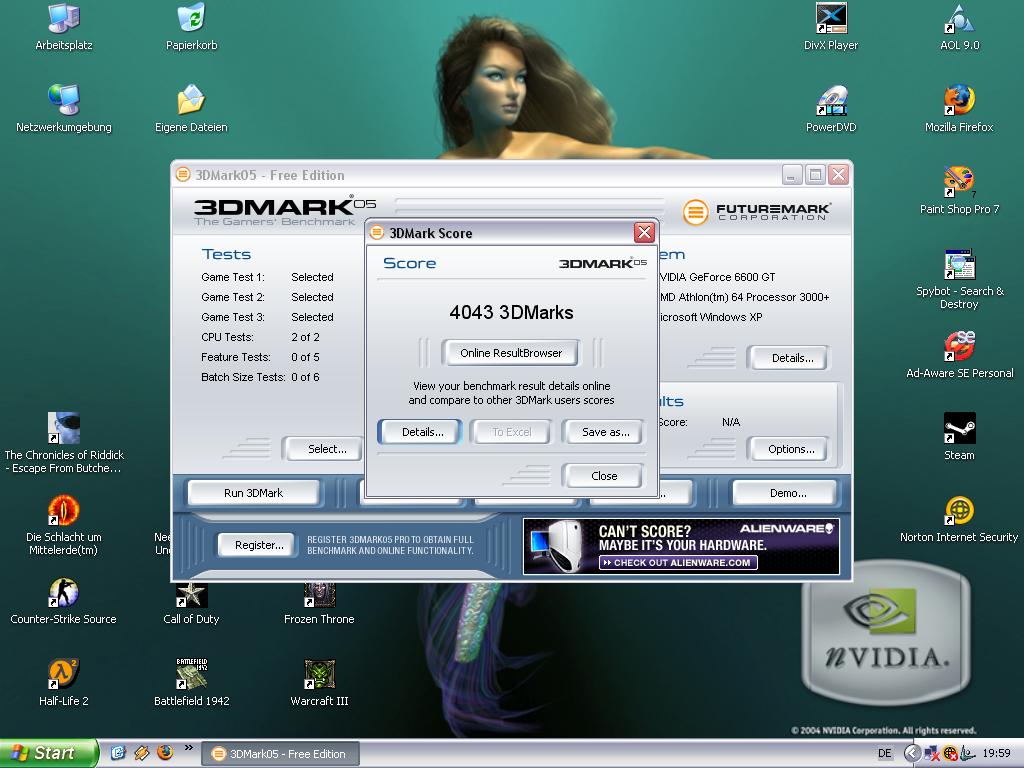Open the DE language indicator on the taskbar
Image resolution: width=1024 pixels, height=768 pixels.
pos(885,753)
